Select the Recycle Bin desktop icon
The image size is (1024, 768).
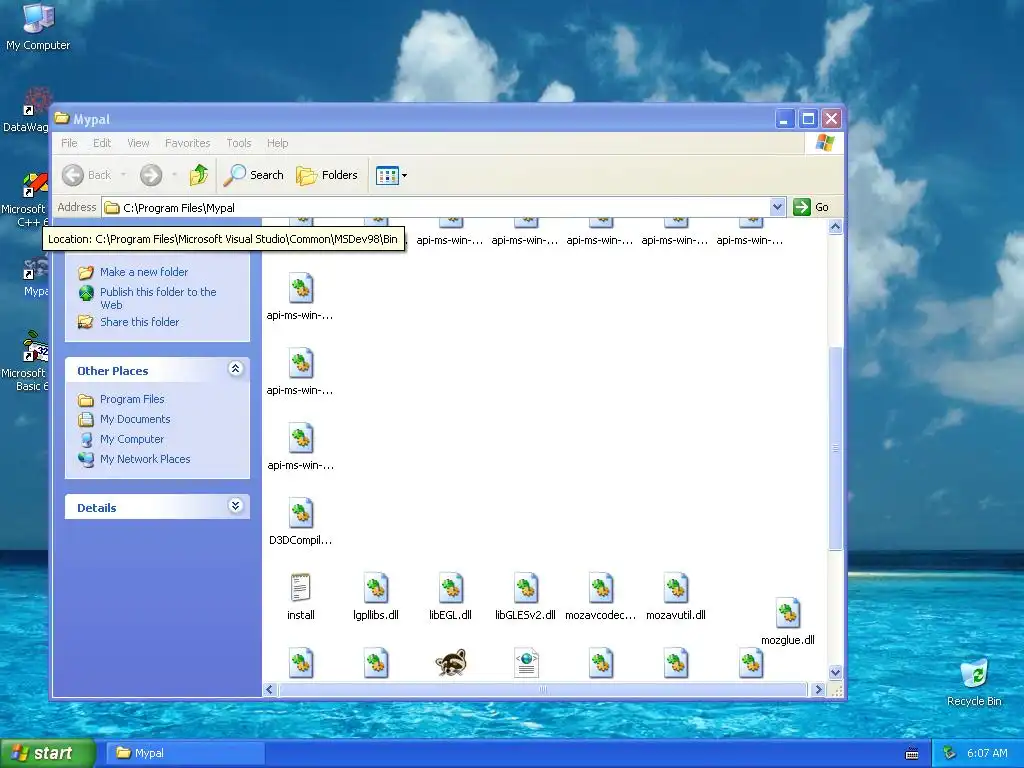tap(974, 683)
